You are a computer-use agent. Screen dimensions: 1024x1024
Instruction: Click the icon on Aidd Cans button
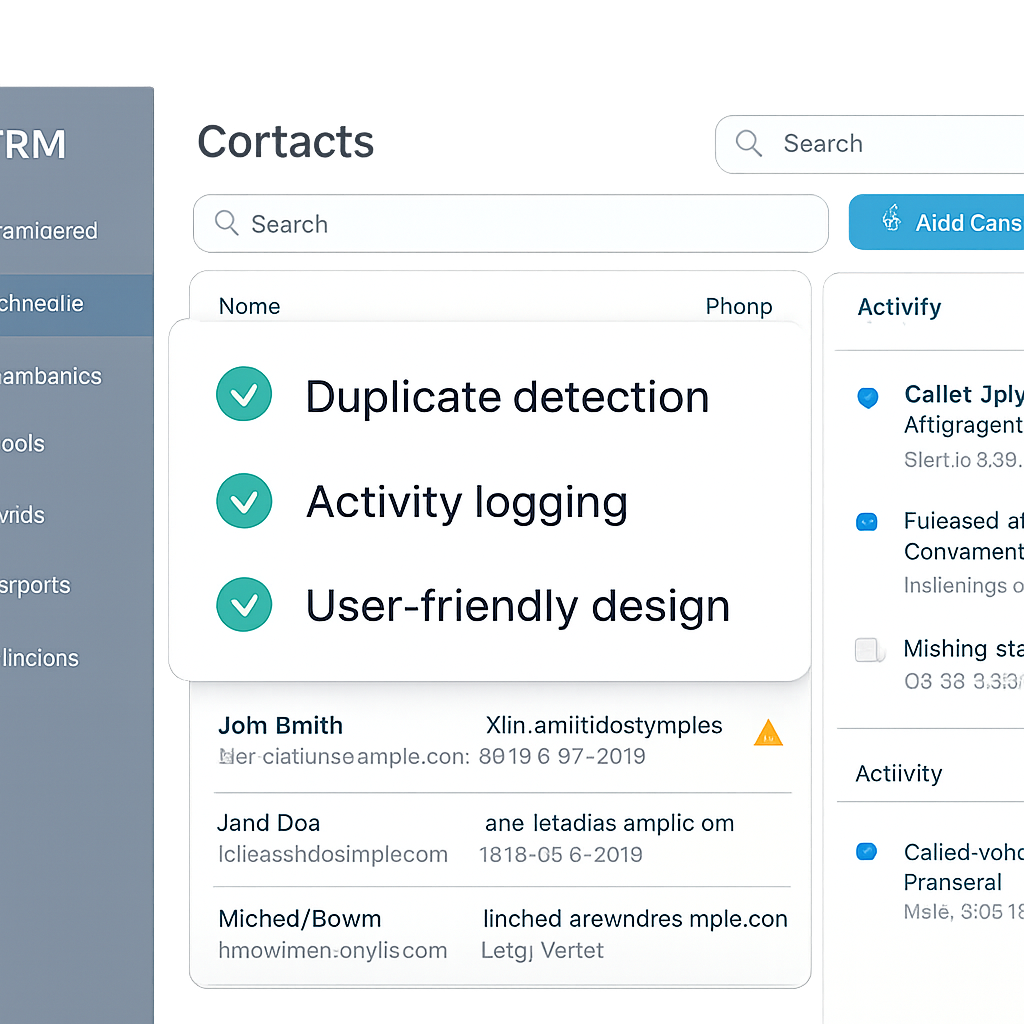(892, 218)
